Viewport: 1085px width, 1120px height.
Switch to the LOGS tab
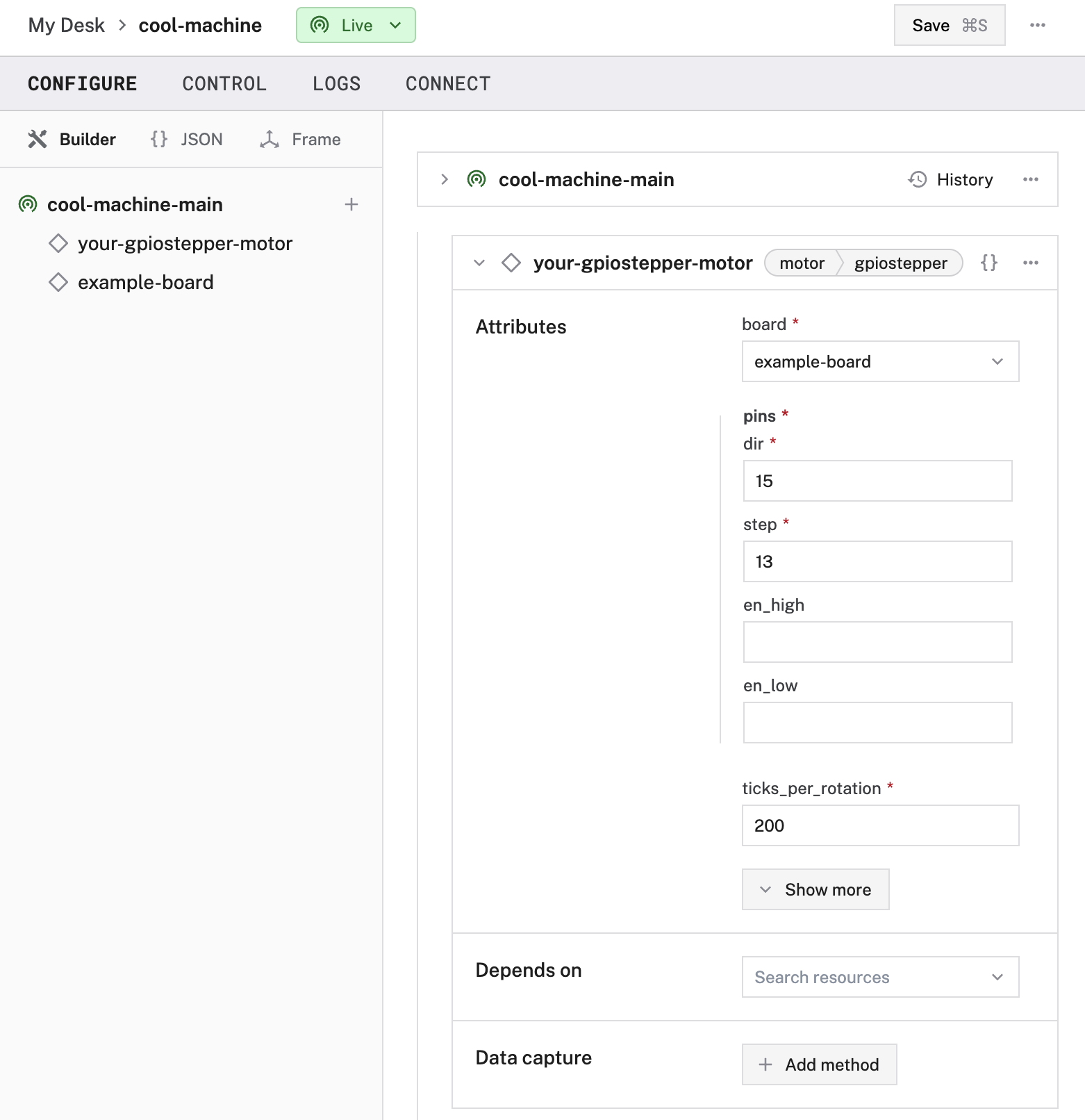[x=336, y=83]
